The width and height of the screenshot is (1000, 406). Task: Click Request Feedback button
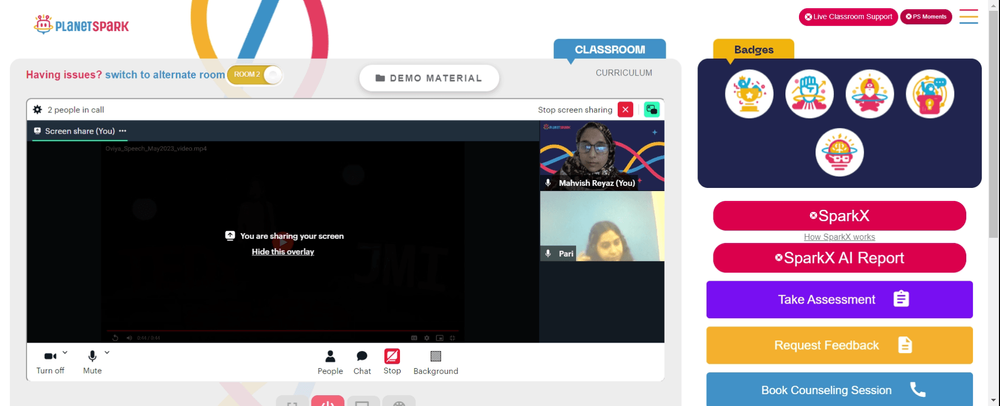pos(839,345)
